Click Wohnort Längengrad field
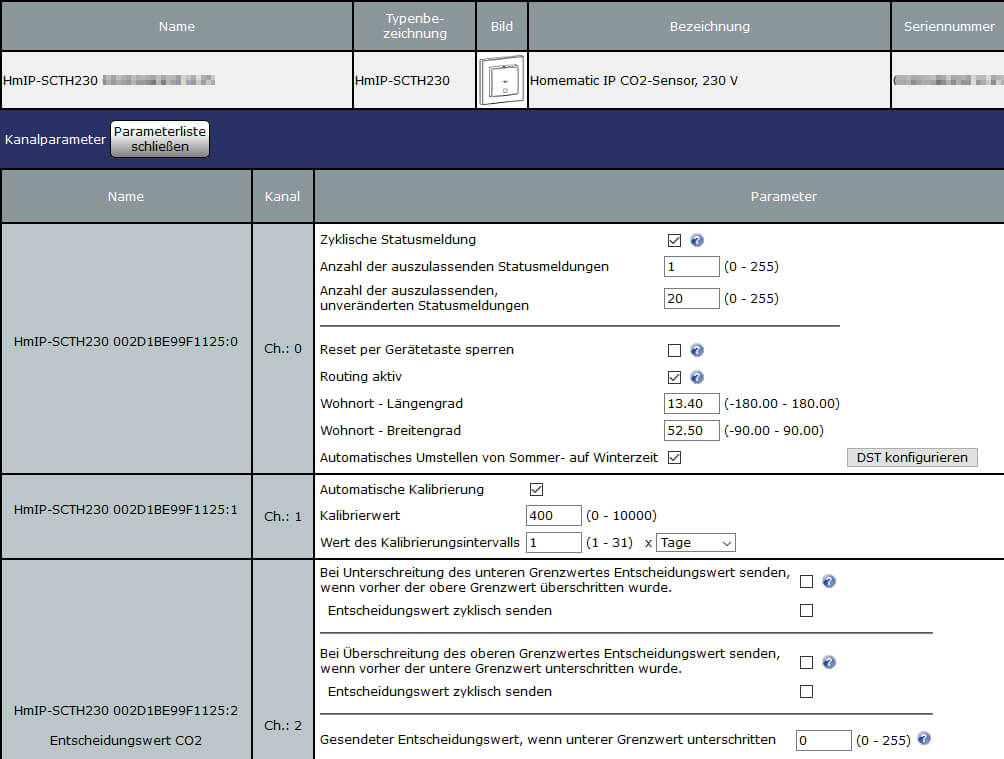 (692, 404)
